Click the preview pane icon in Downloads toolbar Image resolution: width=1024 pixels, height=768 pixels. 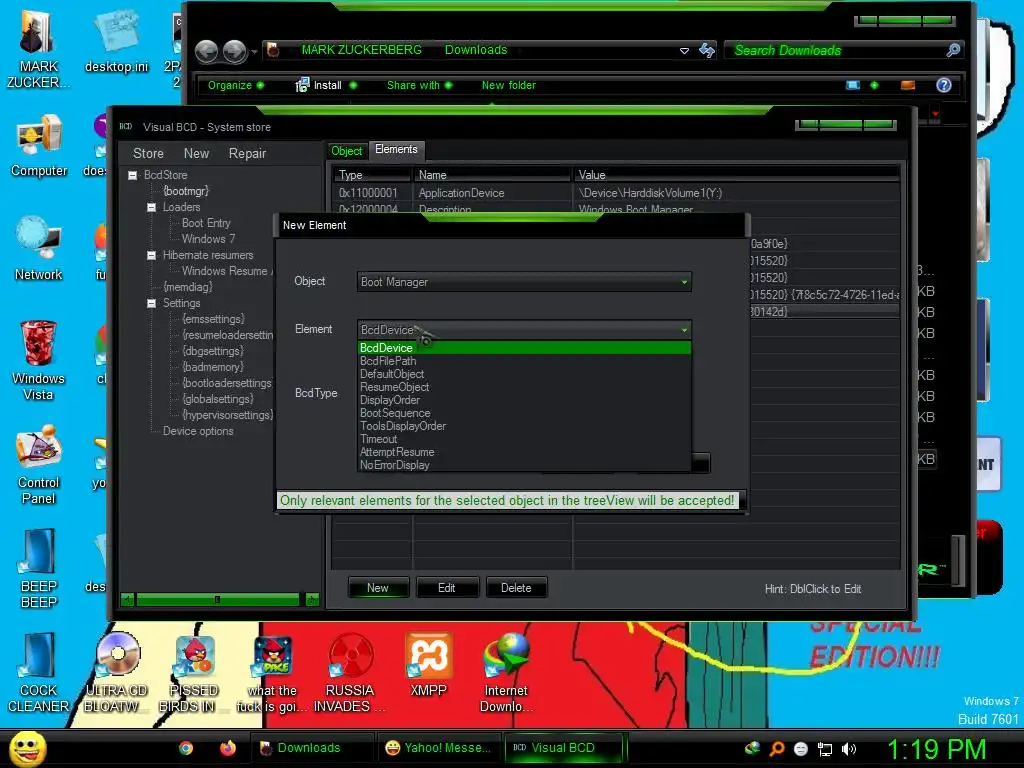(x=908, y=85)
